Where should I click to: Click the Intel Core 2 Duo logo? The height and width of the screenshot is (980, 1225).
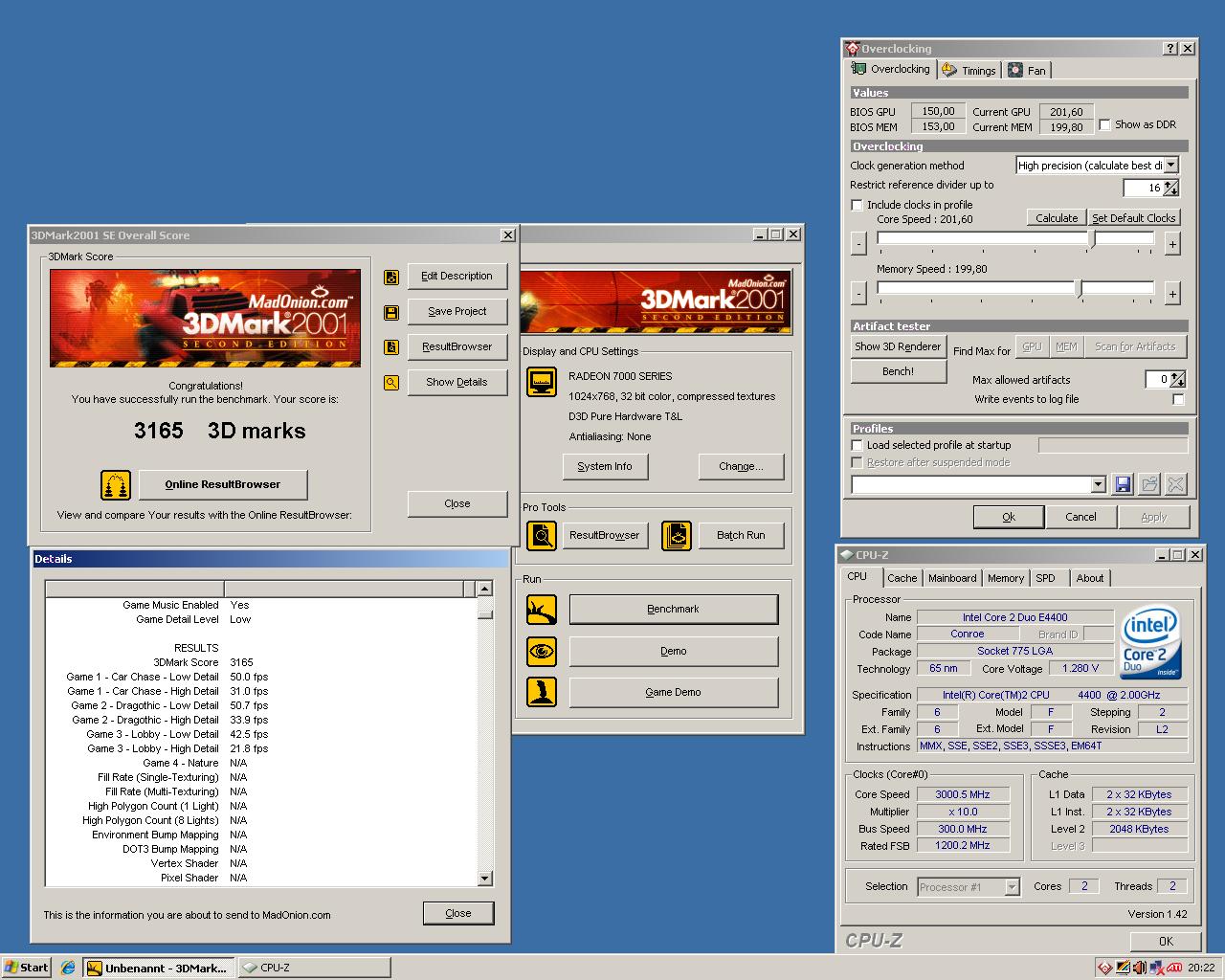[x=1149, y=643]
